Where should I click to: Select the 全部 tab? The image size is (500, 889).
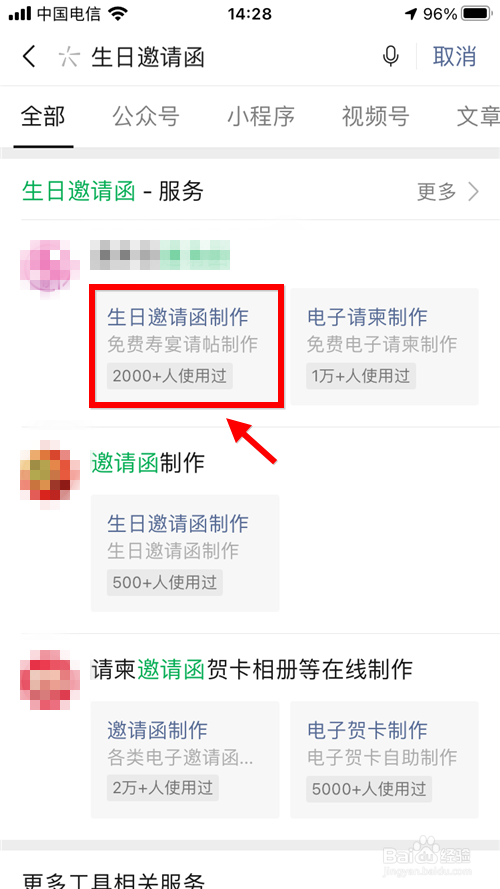click(x=43, y=116)
